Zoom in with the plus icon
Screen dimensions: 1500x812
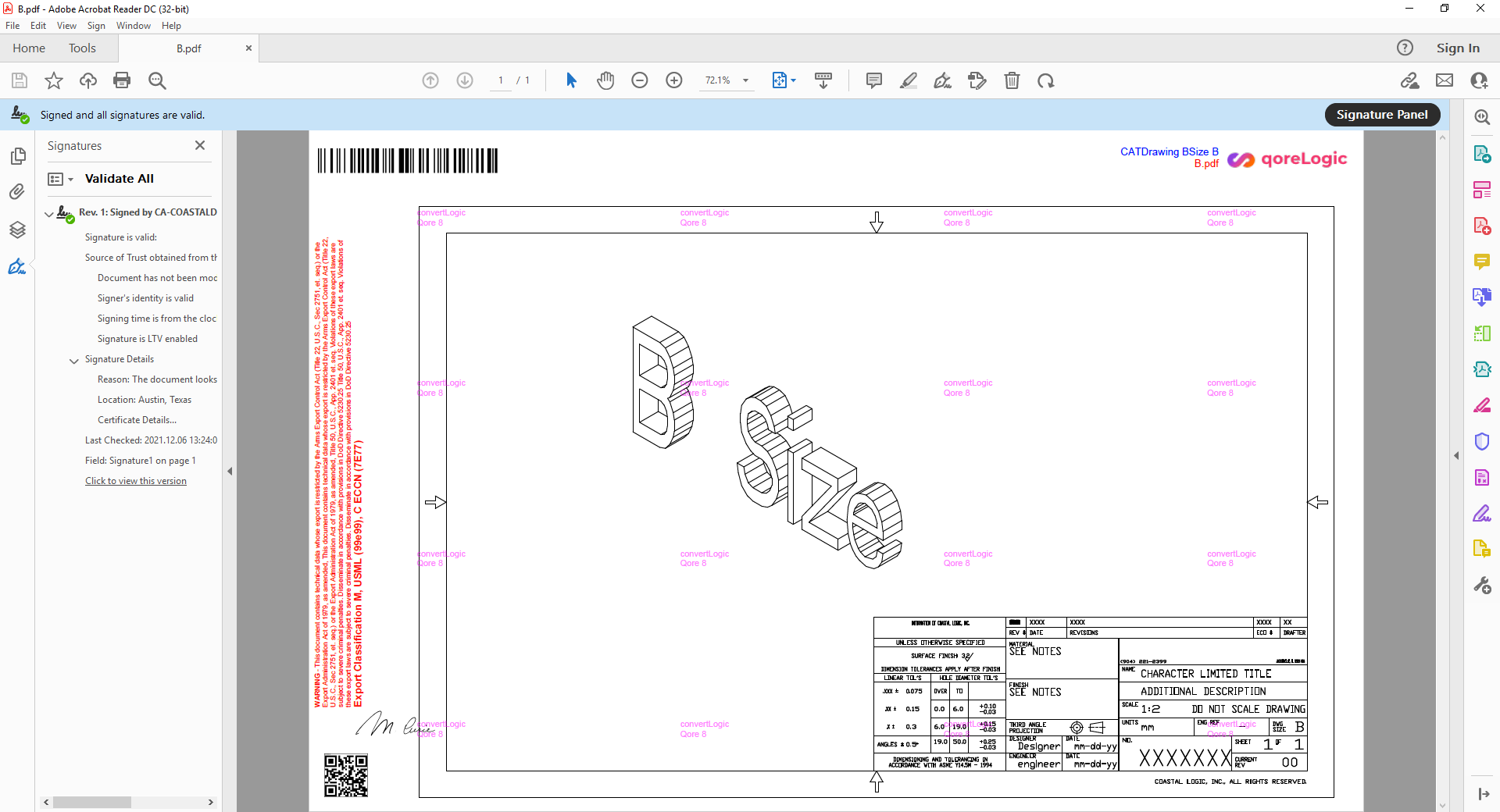pyautogui.click(x=674, y=80)
